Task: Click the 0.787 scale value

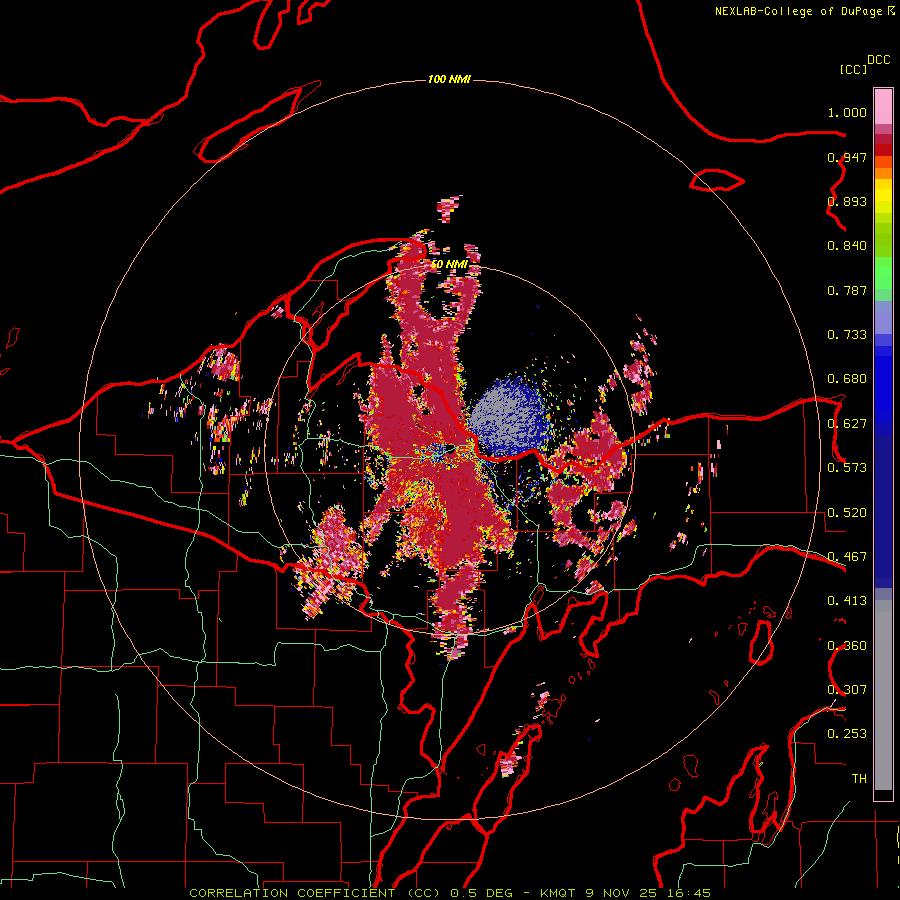Action: (847, 290)
